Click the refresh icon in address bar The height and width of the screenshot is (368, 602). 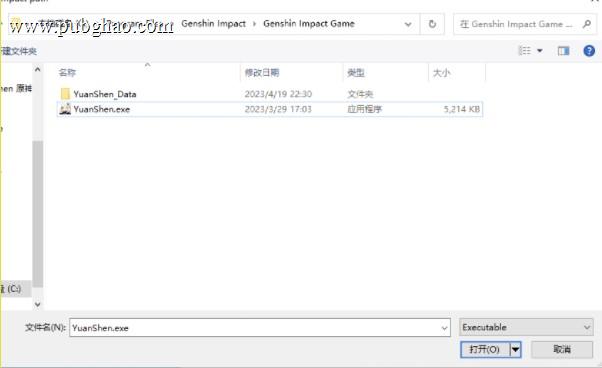point(432,24)
